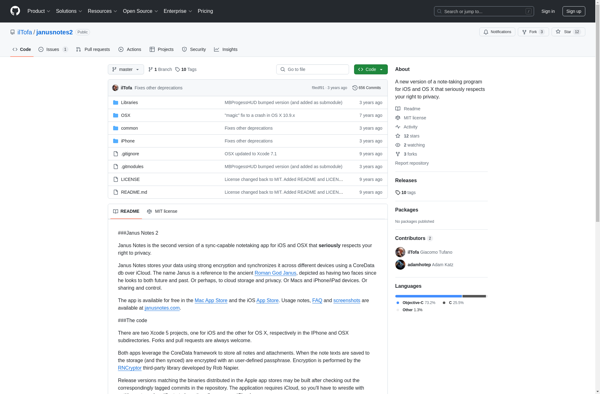This screenshot has height=394, width=600.
Task: Fork the repository
Action: [x=533, y=32]
